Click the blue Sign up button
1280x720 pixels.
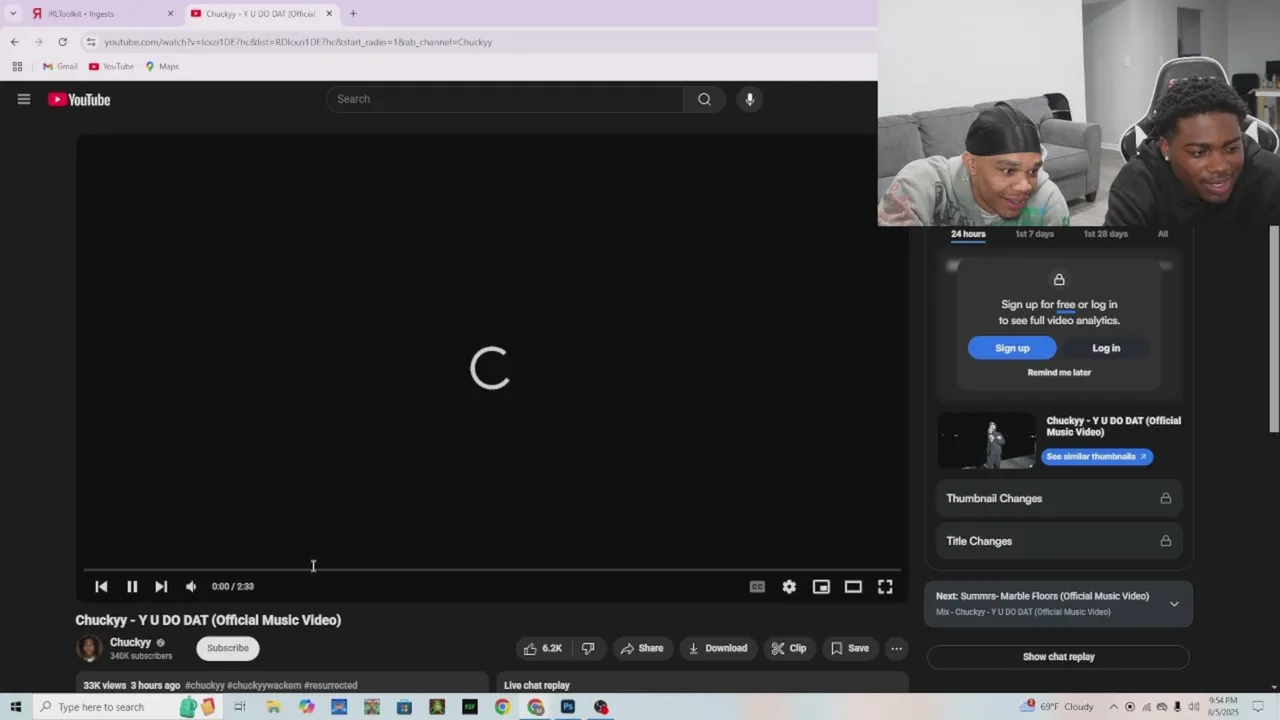(x=1012, y=348)
